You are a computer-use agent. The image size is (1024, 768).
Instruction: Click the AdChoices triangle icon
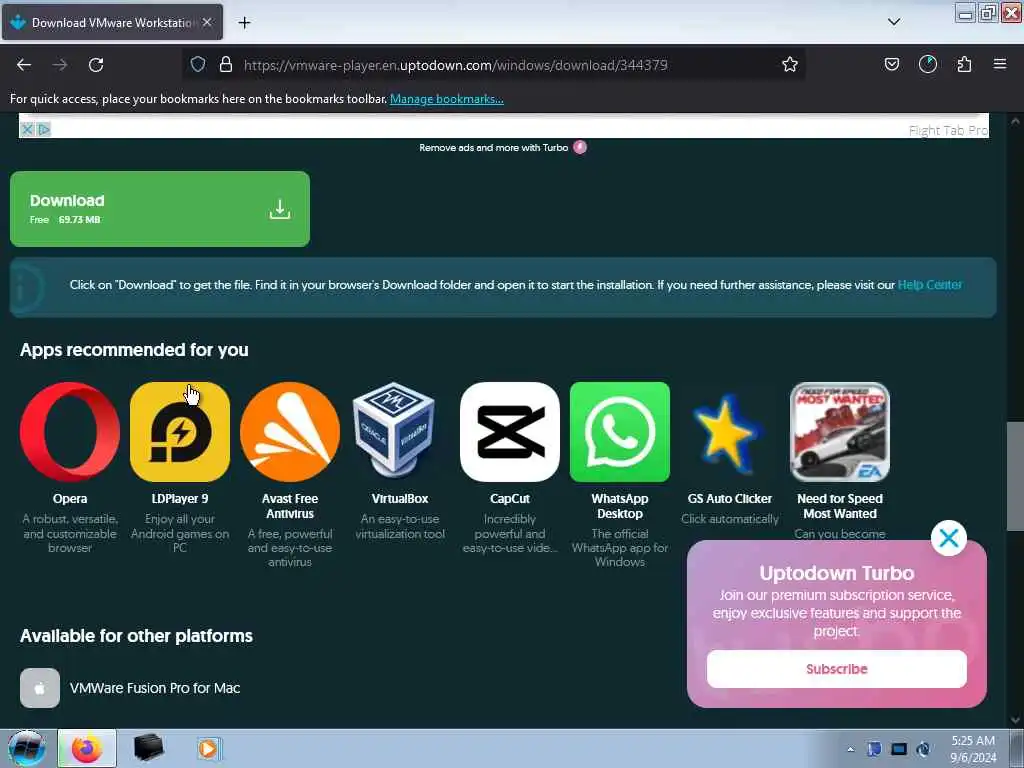point(44,129)
